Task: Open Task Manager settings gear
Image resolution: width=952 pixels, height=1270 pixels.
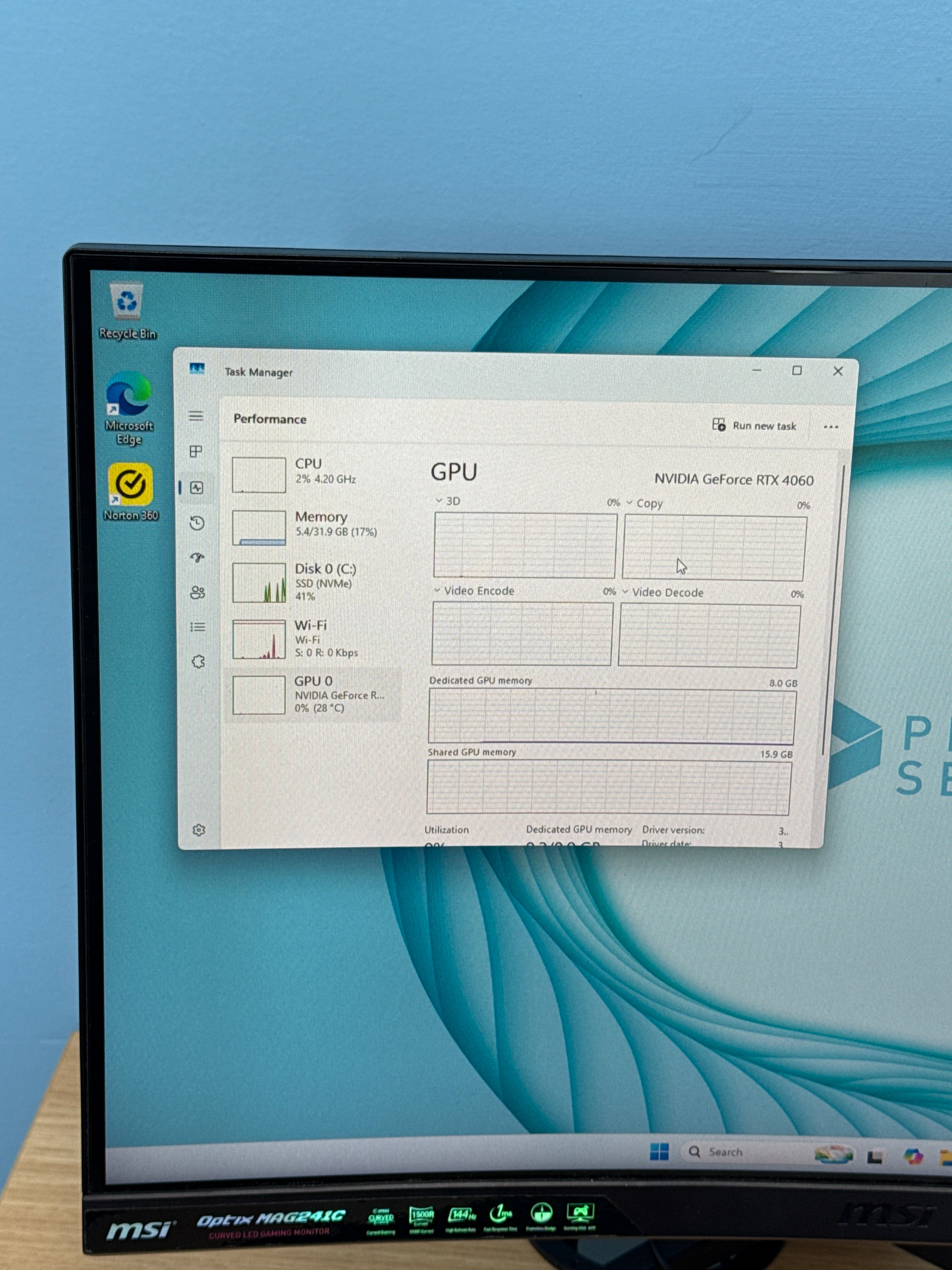Action: tap(199, 830)
